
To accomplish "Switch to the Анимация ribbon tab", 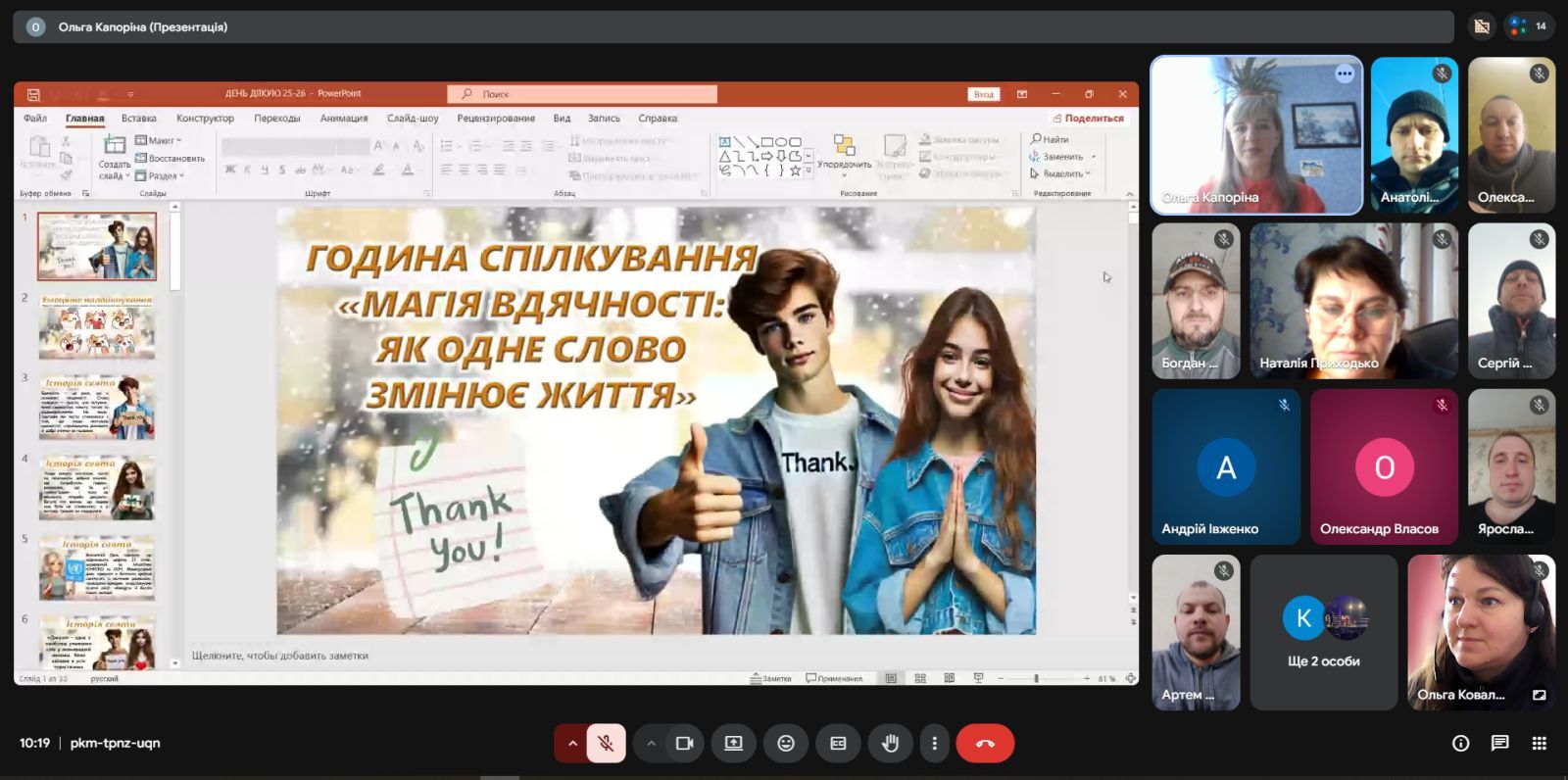I will [344, 119].
